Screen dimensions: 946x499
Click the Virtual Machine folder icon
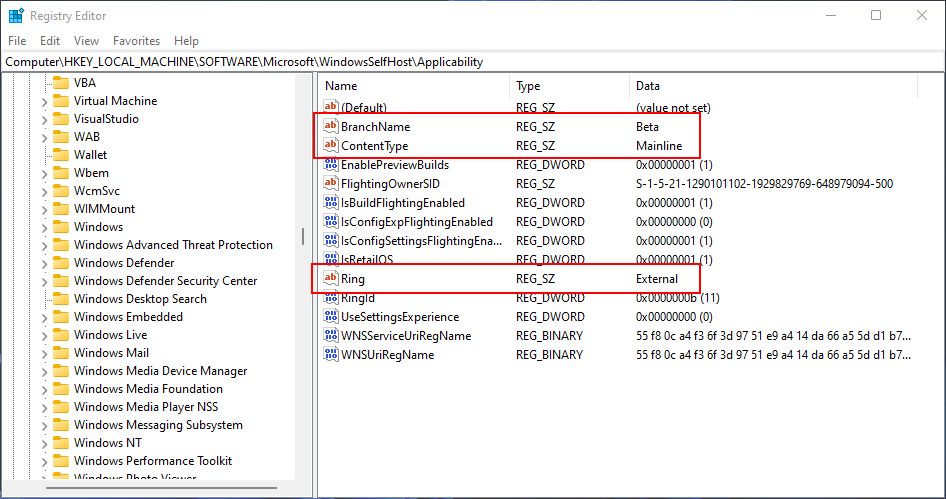click(x=60, y=101)
